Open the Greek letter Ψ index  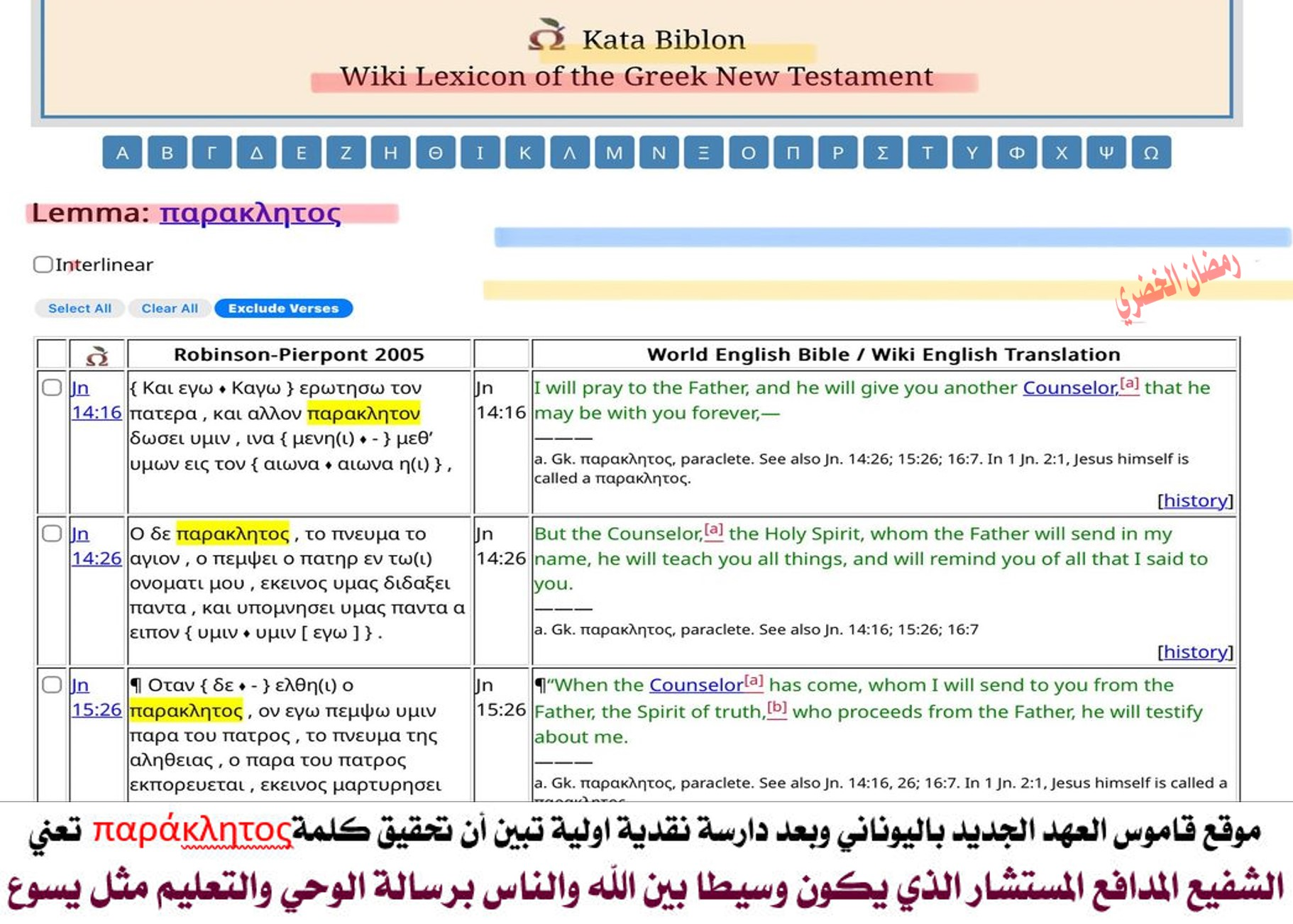tap(1106, 153)
